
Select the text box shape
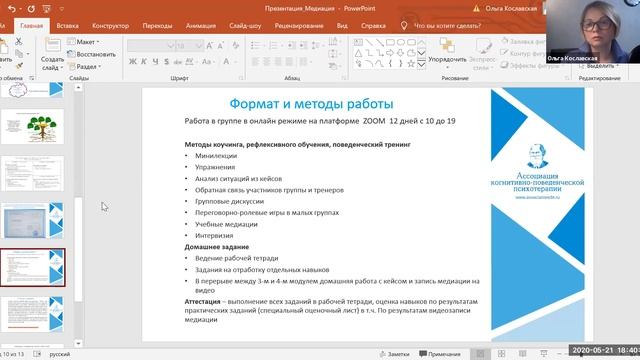coord(358,42)
